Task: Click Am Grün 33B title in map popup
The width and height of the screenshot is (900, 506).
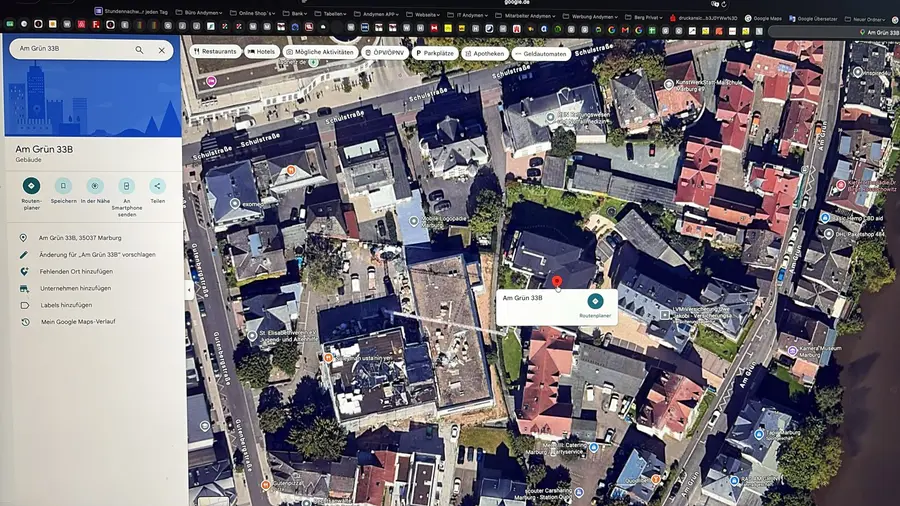Action: click(x=522, y=298)
